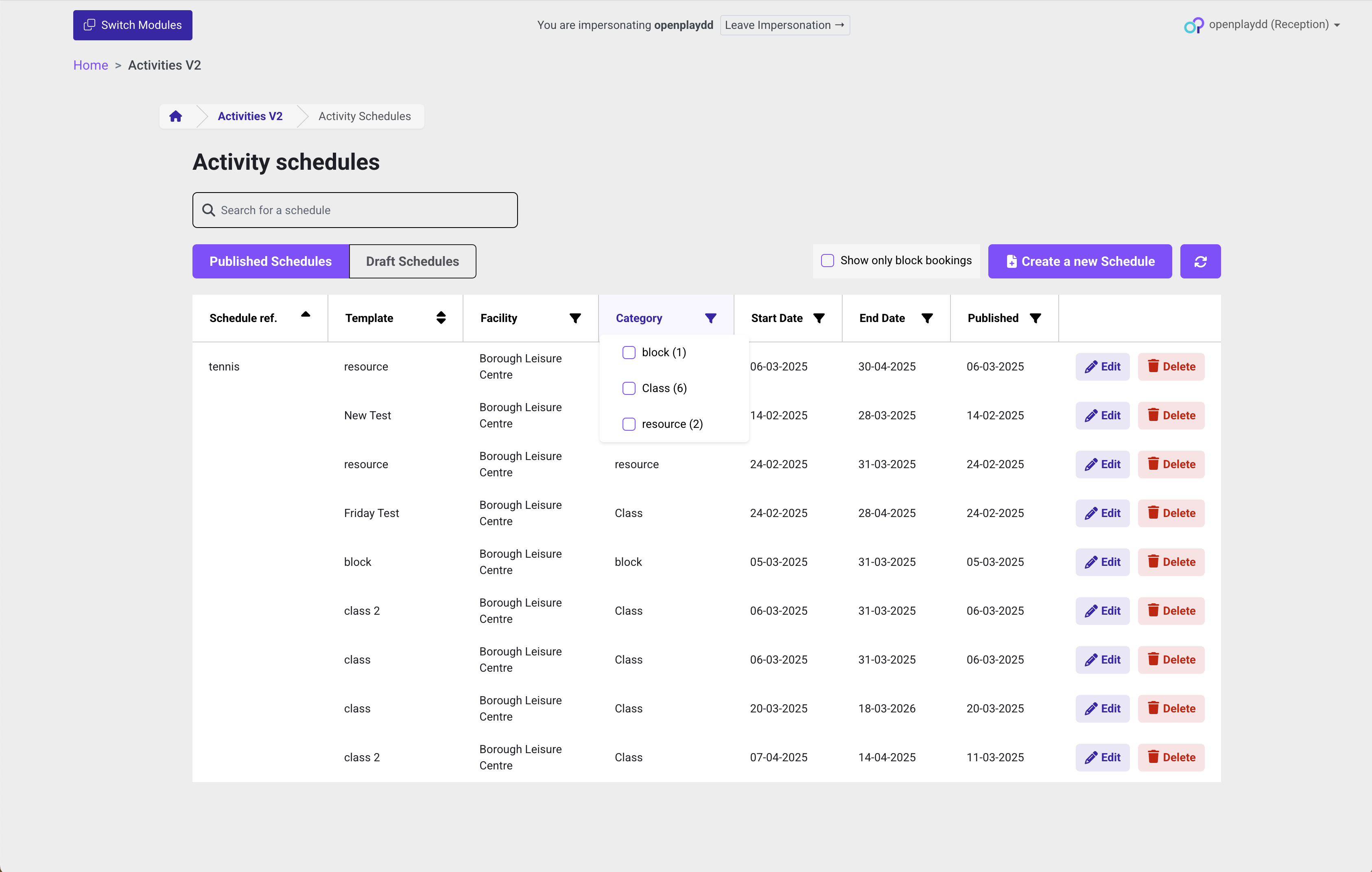The width and height of the screenshot is (1372, 872).
Task: Edit class schedule starting 06-03-2025
Action: (x=1103, y=660)
